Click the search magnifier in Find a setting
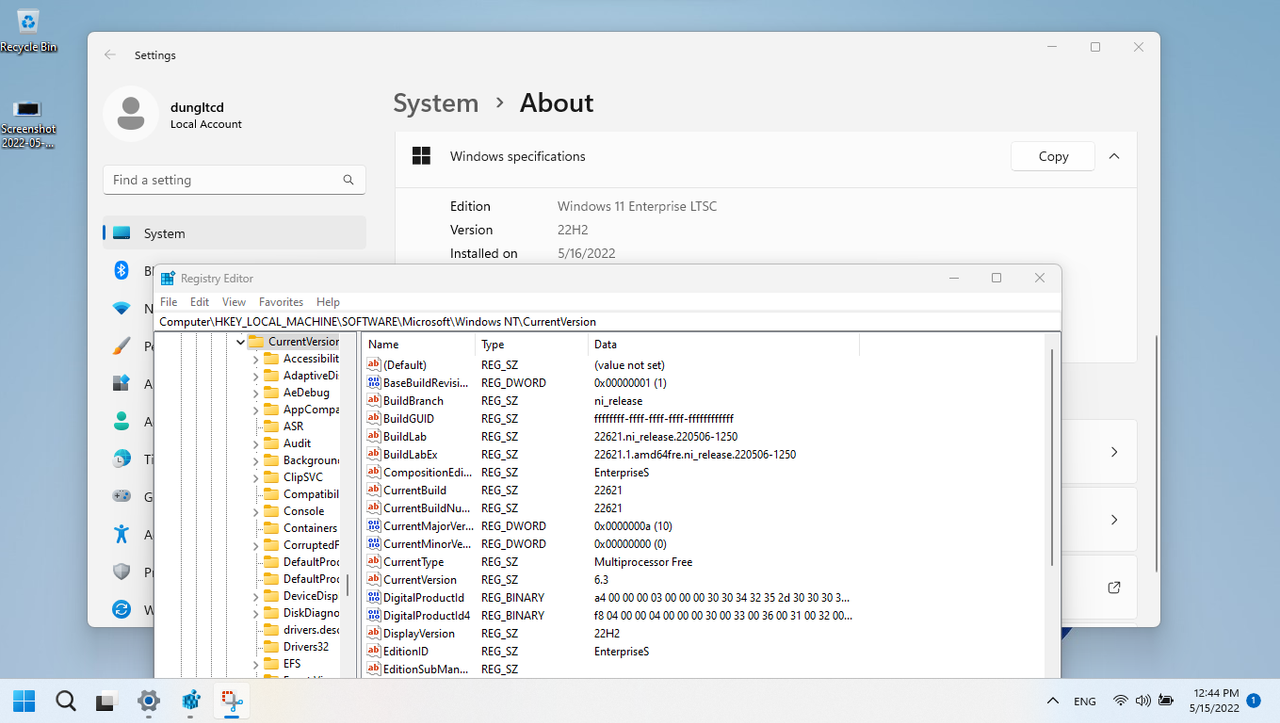 click(x=348, y=180)
